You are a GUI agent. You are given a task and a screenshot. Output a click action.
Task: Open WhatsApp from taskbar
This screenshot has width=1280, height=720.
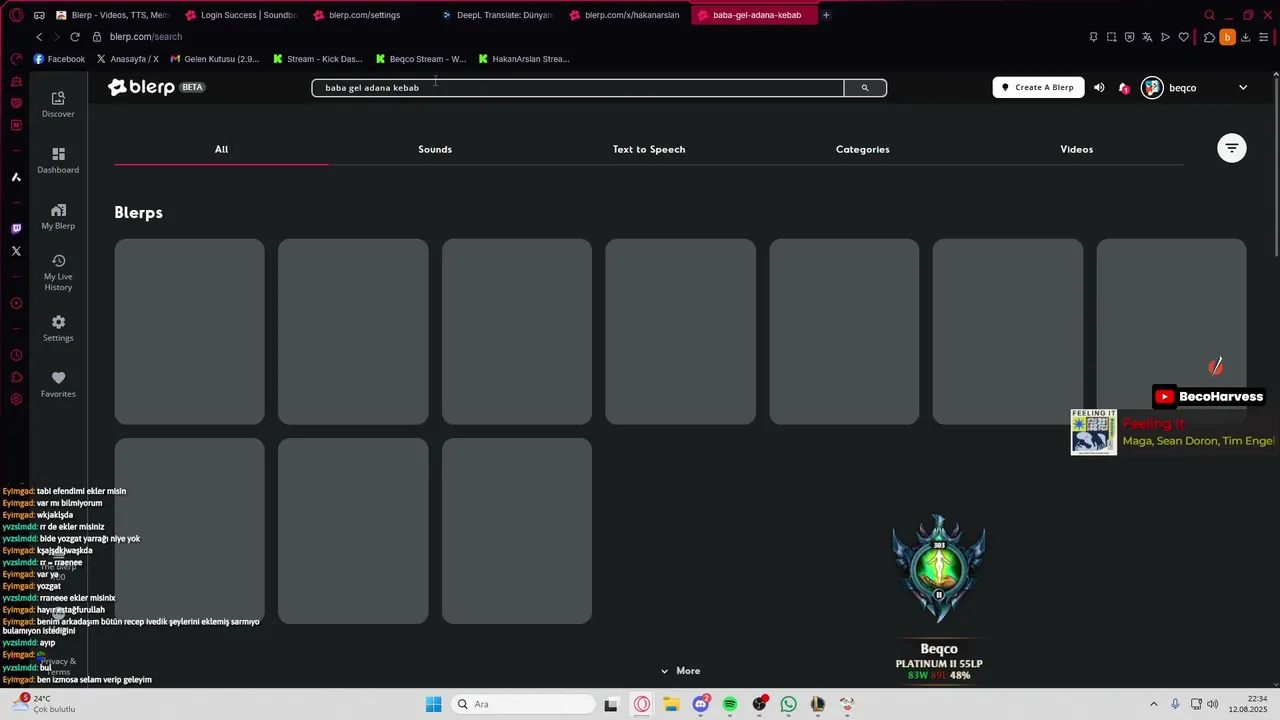coord(789,704)
